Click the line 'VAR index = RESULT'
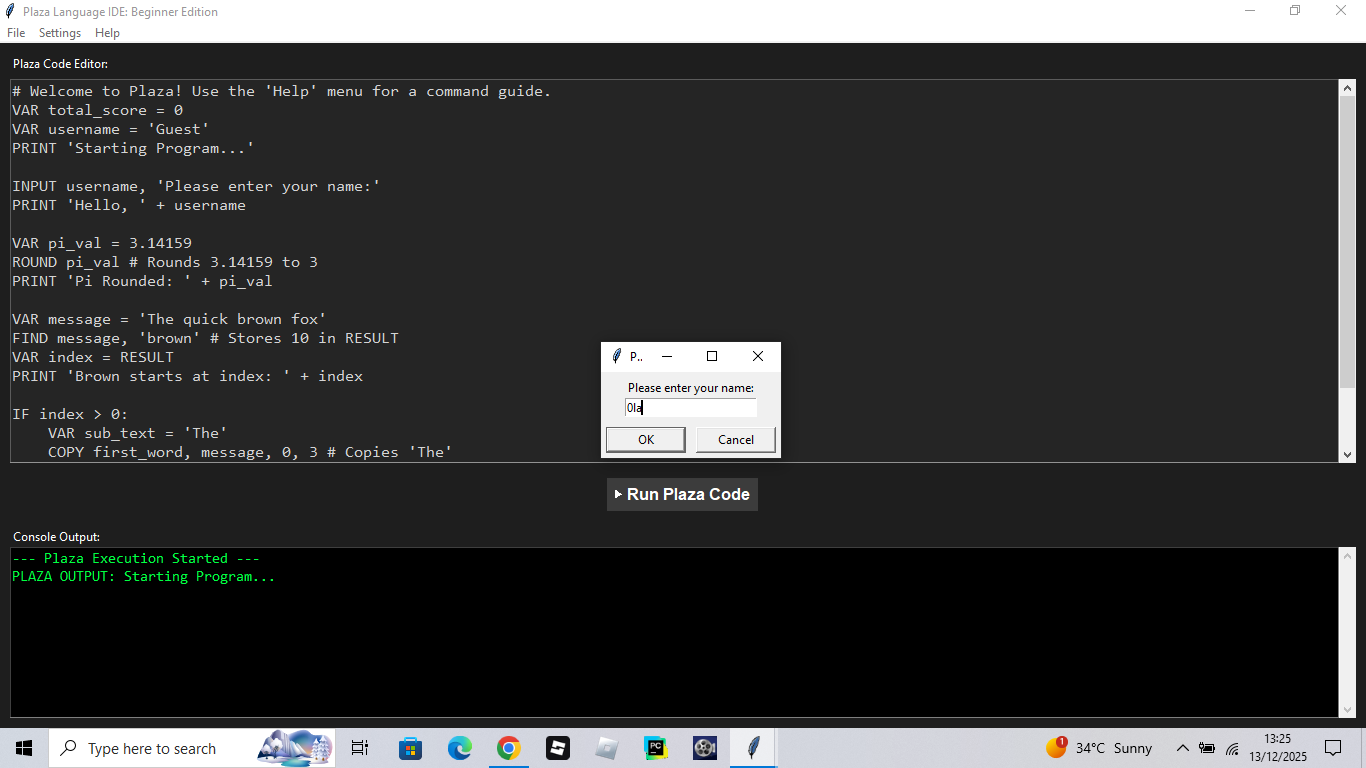This screenshot has width=1366, height=768. click(93, 357)
